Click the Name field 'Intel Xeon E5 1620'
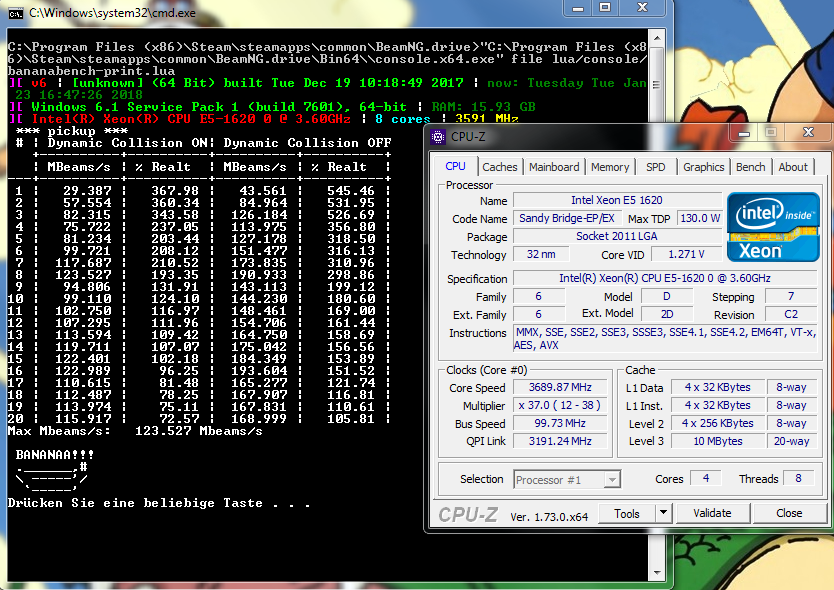The image size is (834, 590). (x=617, y=201)
